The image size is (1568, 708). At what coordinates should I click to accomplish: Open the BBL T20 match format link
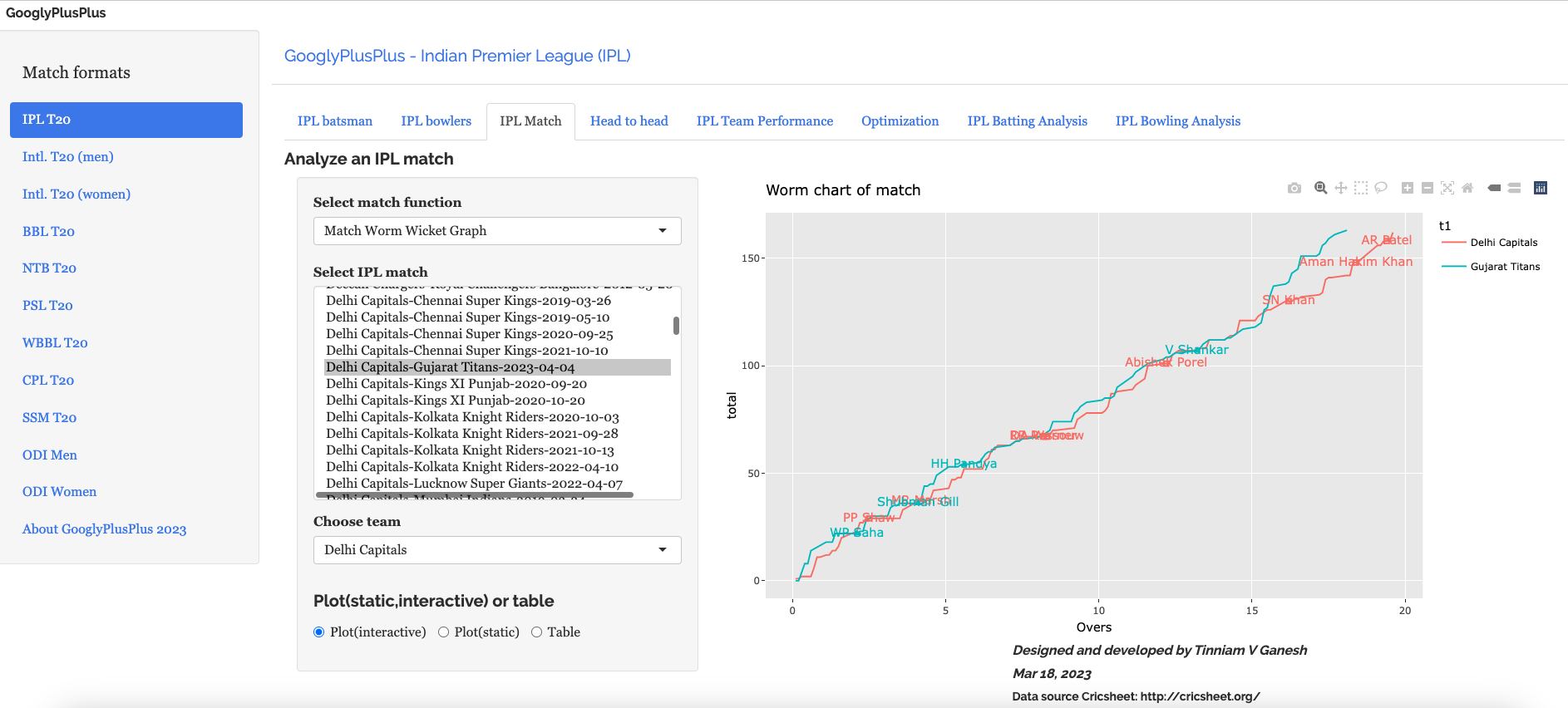coord(48,232)
